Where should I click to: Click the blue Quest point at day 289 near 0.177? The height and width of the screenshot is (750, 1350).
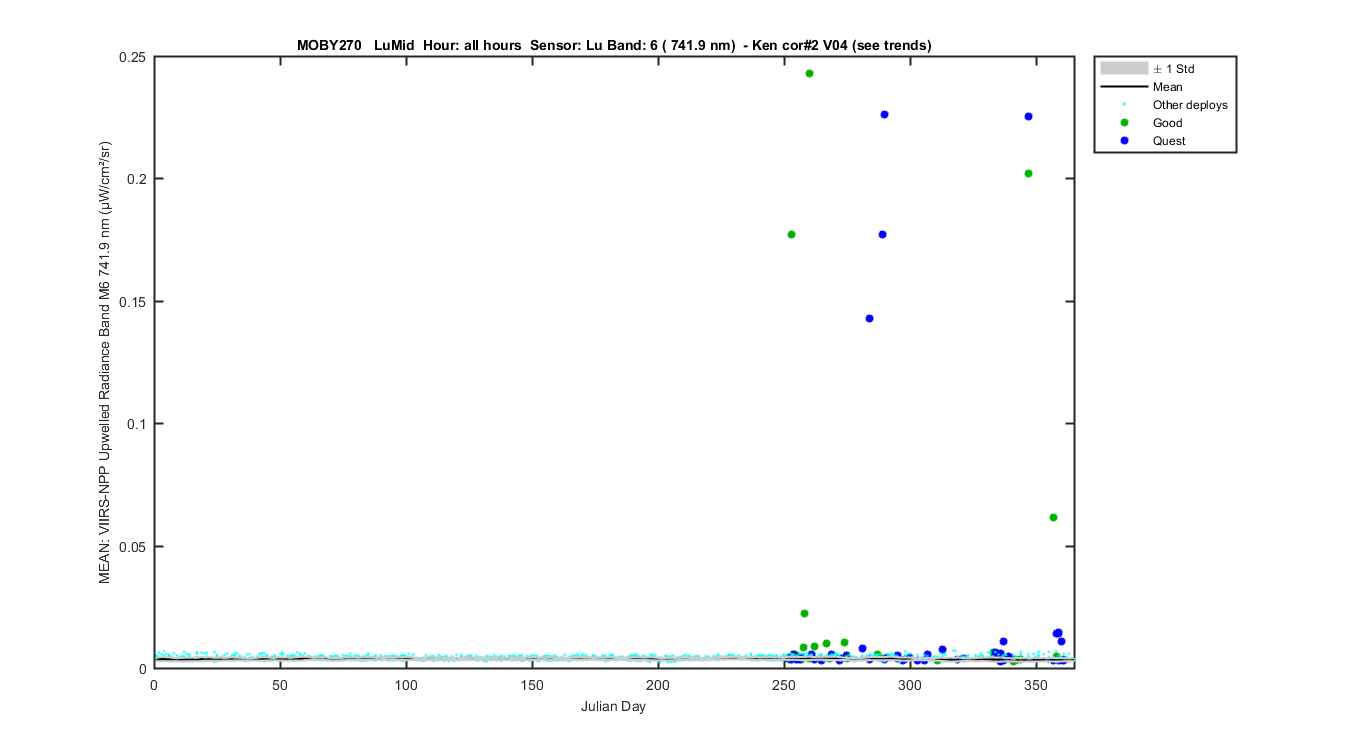(x=882, y=234)
